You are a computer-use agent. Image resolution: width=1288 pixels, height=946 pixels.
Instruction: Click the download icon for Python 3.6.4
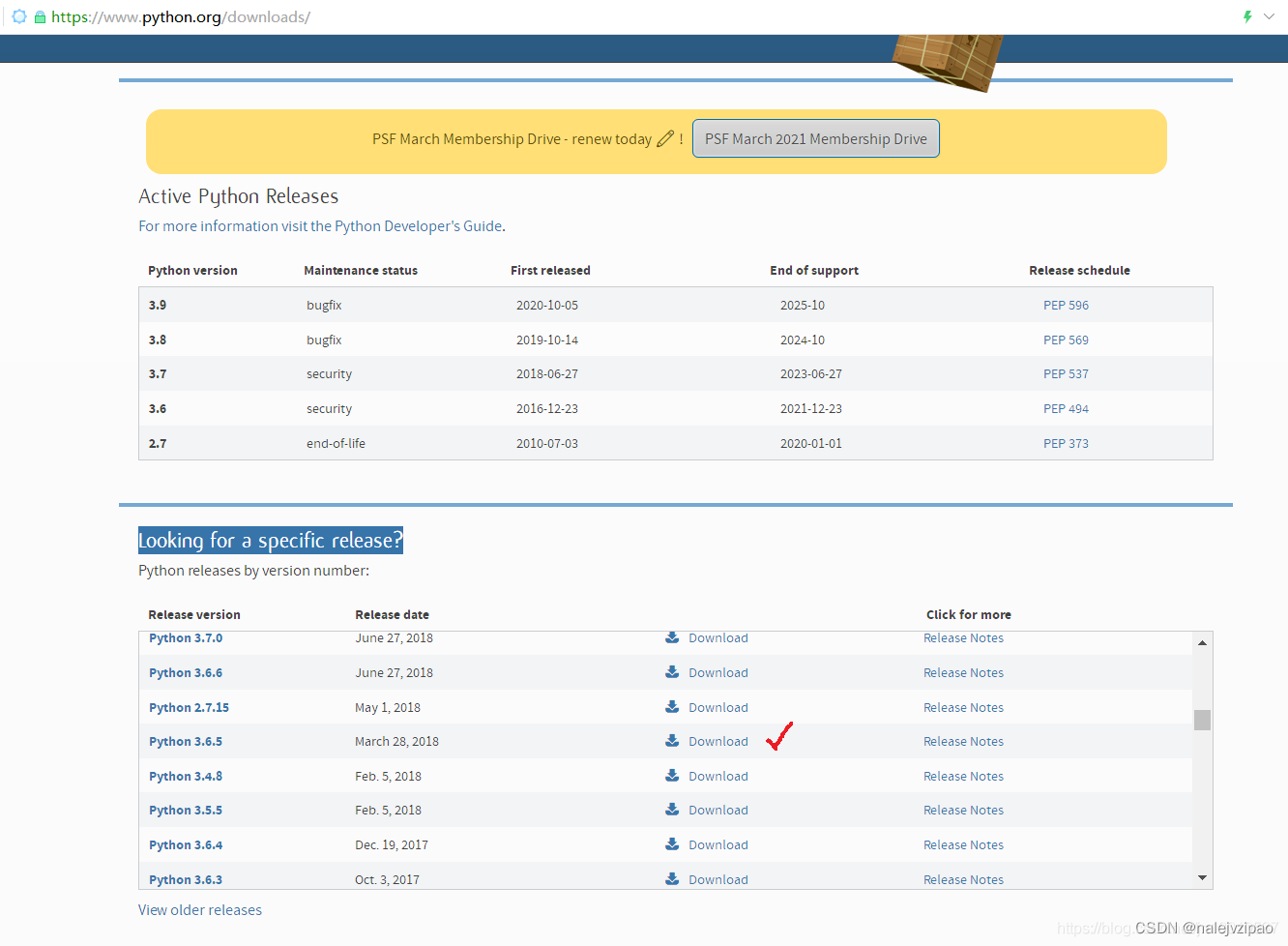click(672, 844)
